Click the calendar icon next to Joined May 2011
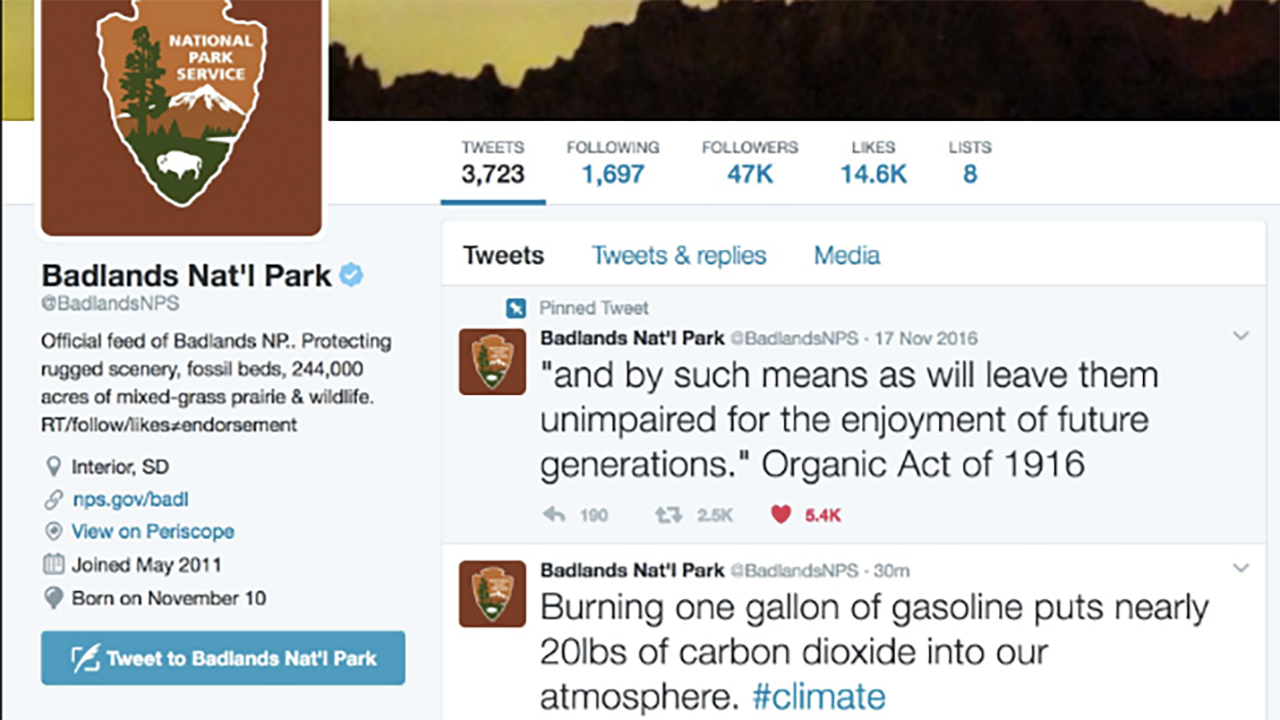The height and width of the screenshot is (720, 1280). click(x=54, y=565)
